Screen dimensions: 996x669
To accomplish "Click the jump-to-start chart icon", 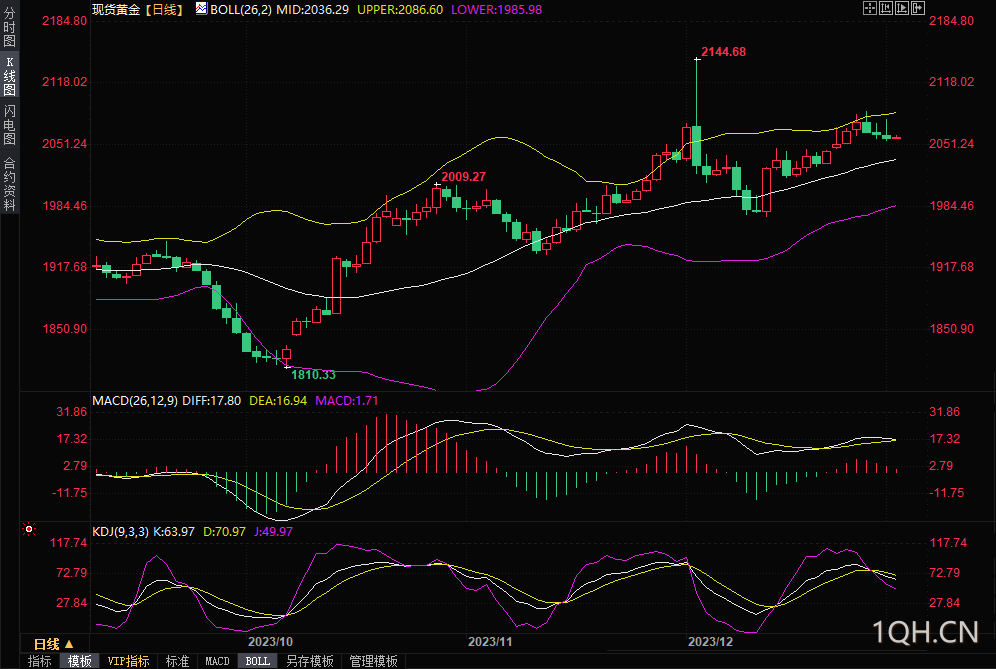I will coord(886,8).
